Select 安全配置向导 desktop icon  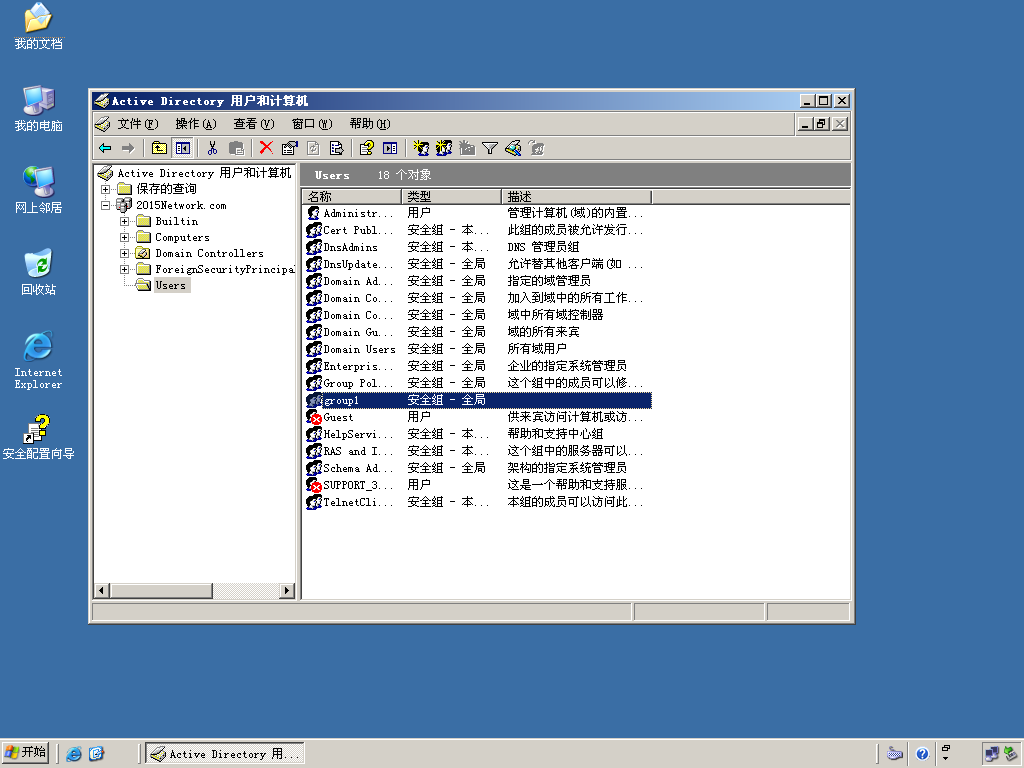tap(39, 437)
